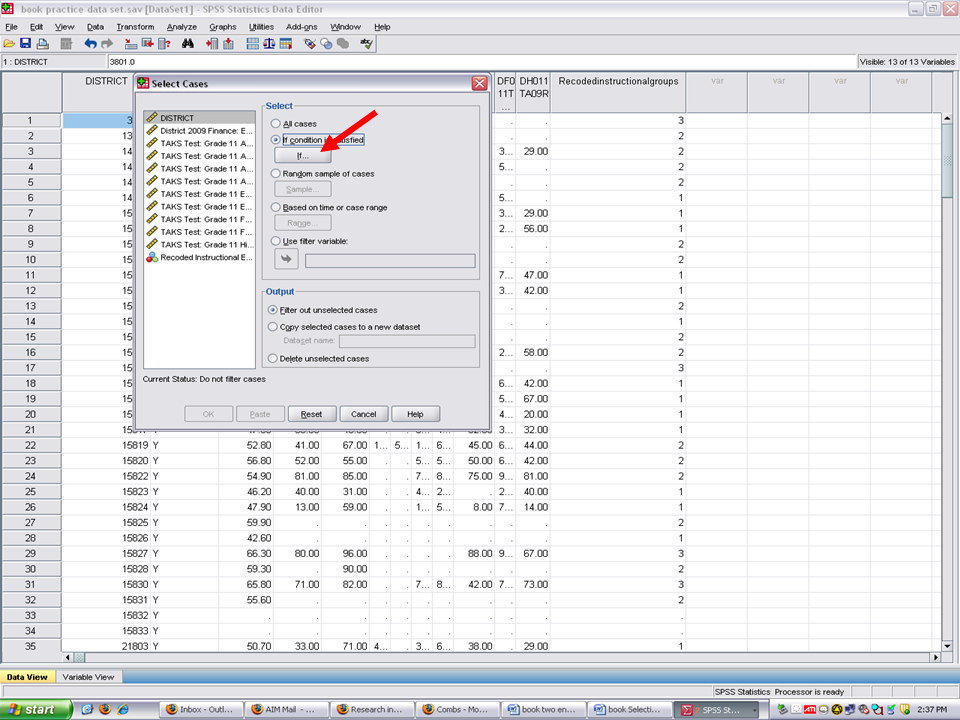Open the Transform menu
The width and height of the screenshot is (960, 720).
pyautogui.click(x=135, y=26)
